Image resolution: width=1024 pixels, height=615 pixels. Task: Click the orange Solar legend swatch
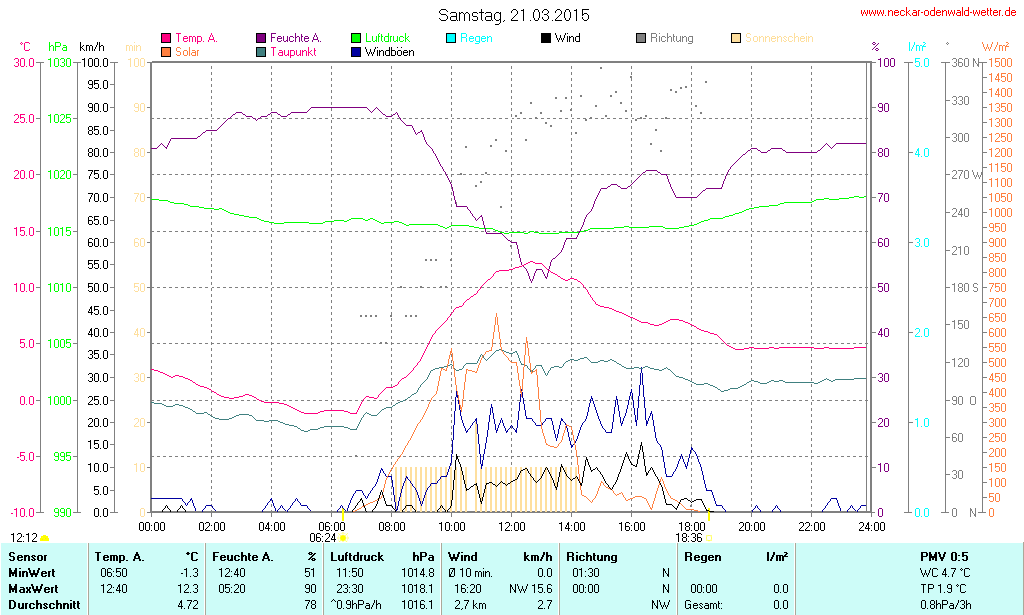pos(166,51)
